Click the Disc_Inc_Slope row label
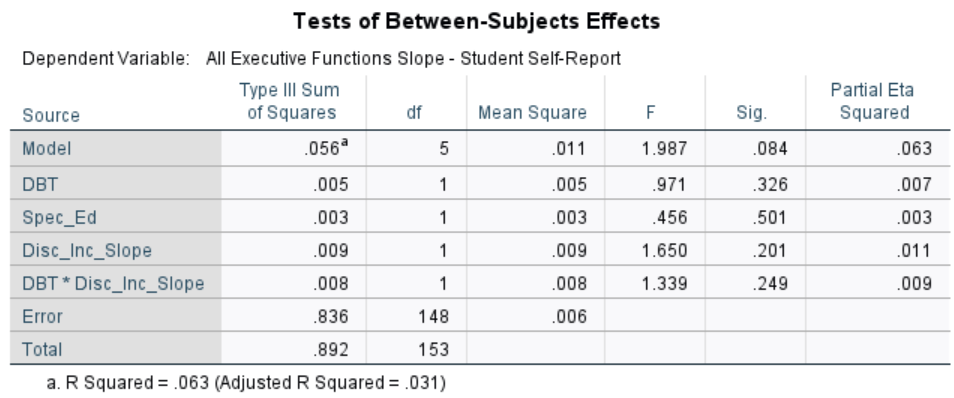The width and height of the screenshot is (954, 398). (87, 250)
